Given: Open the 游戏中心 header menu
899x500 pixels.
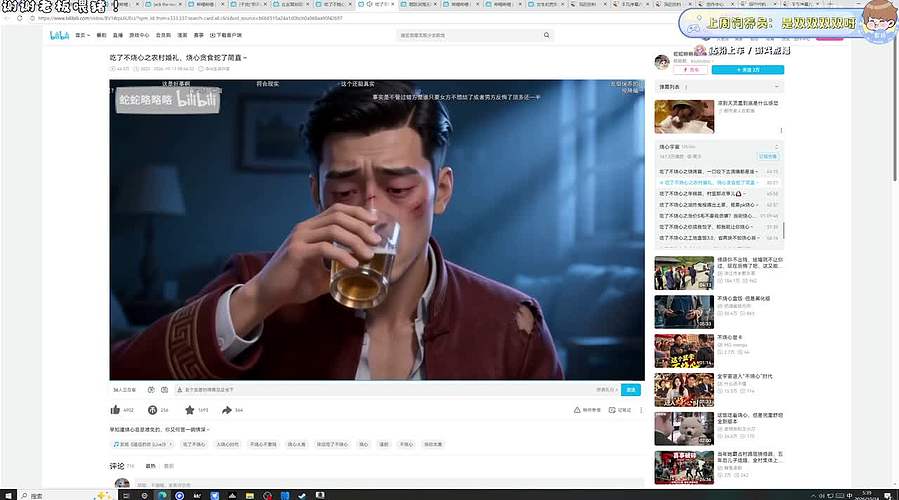Looking at the screenshot, I should [139, 35].
